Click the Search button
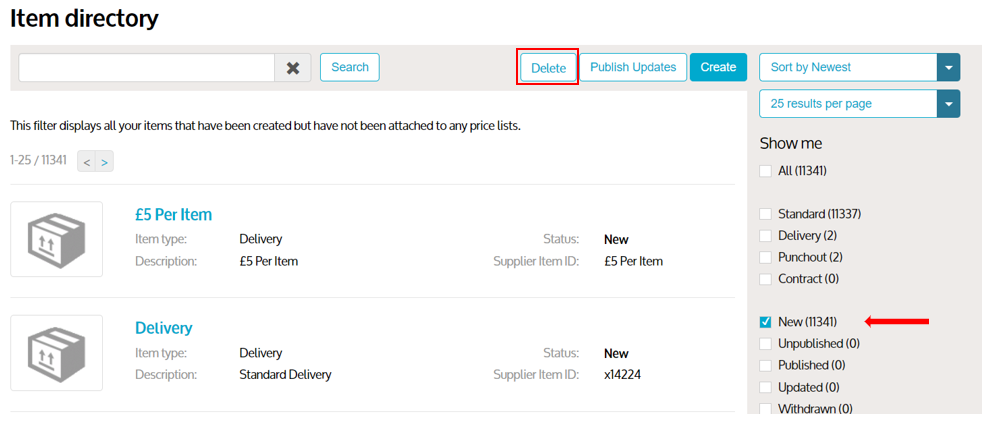This screenshot has width=996, height=424. click(350, 67)
